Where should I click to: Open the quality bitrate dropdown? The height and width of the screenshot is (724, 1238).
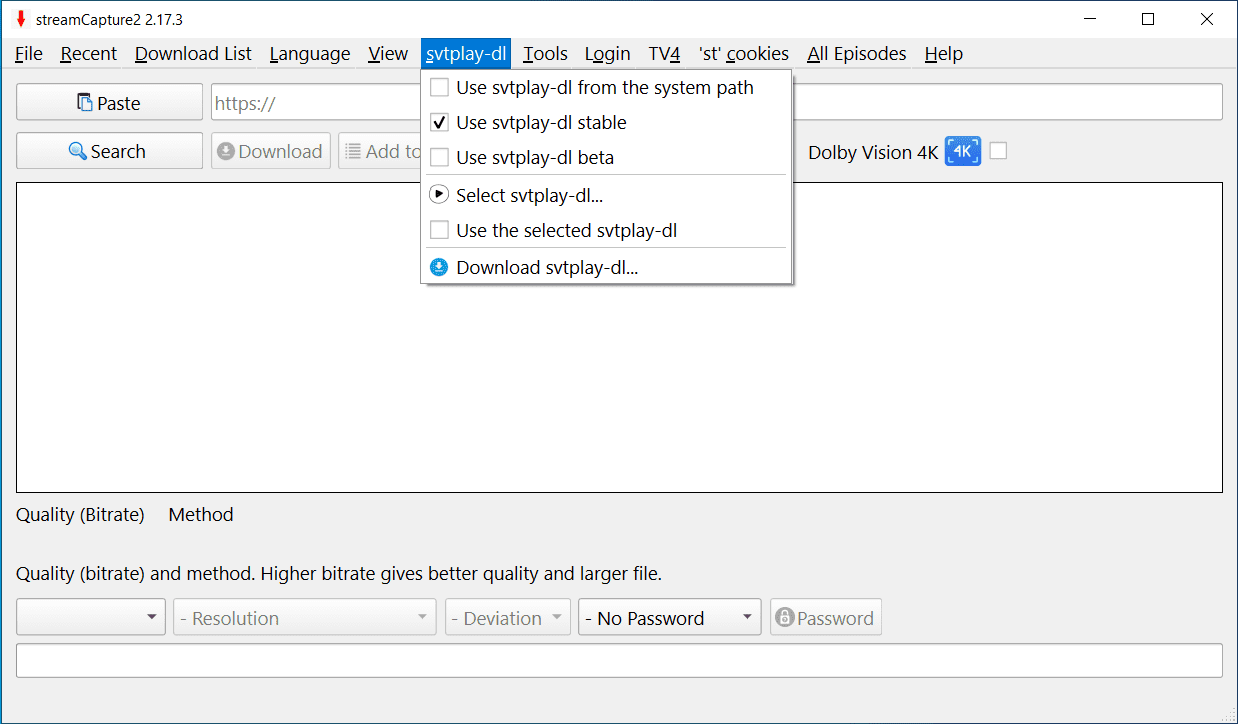pos(91,617)
